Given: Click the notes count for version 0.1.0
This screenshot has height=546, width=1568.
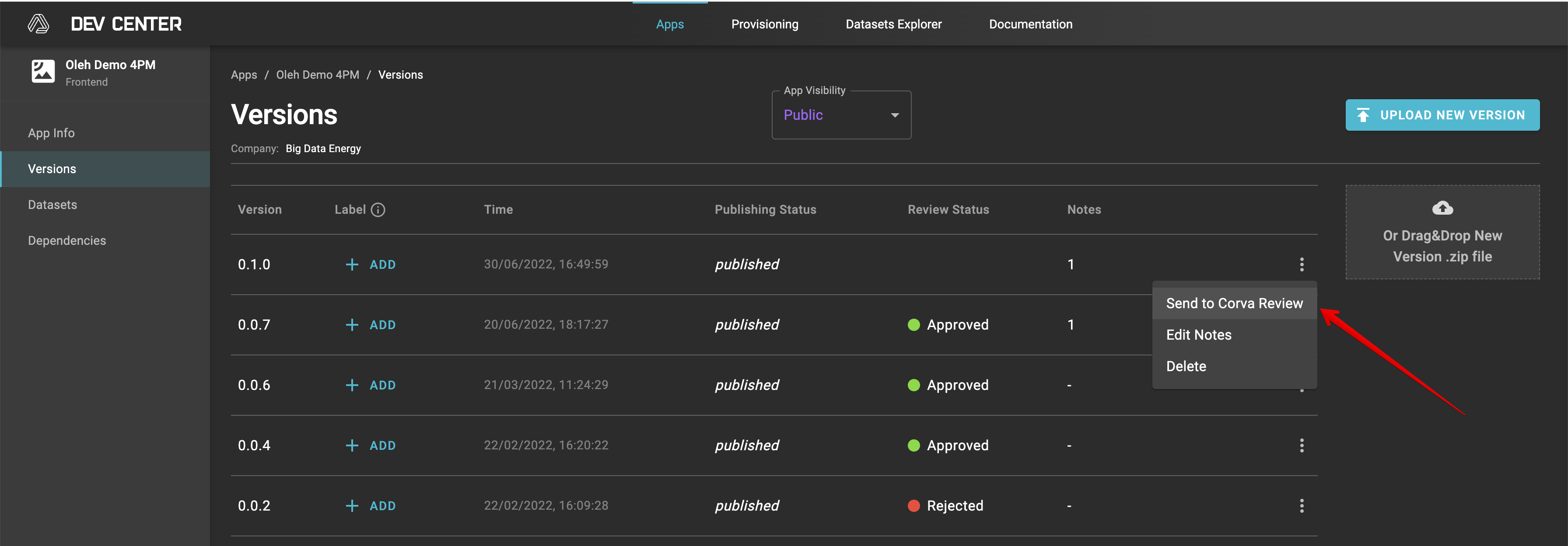Looking at the screenshot, I should [1071, 264].
